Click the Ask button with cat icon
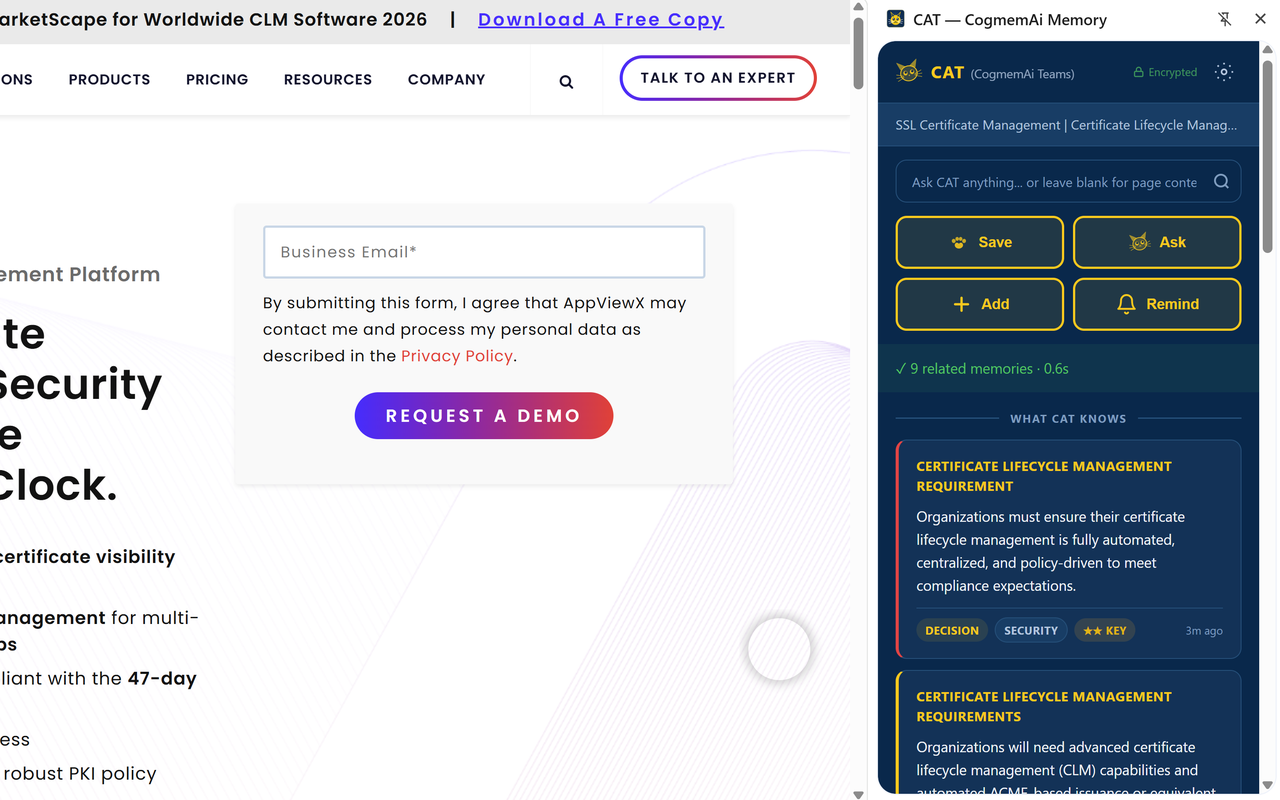The image size is (1280, 800). pyautogui.click(x=1157, y=242)
